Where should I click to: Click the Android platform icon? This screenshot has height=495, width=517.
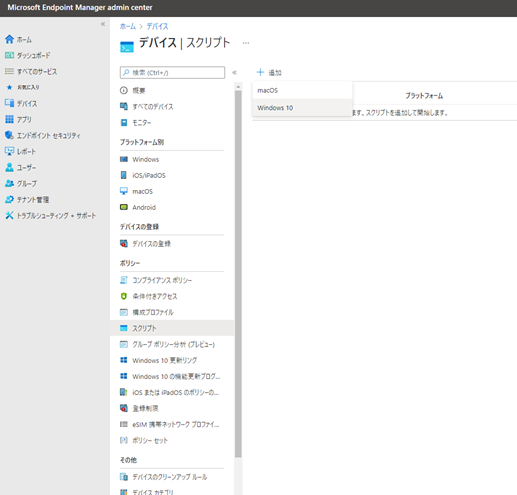124,207
